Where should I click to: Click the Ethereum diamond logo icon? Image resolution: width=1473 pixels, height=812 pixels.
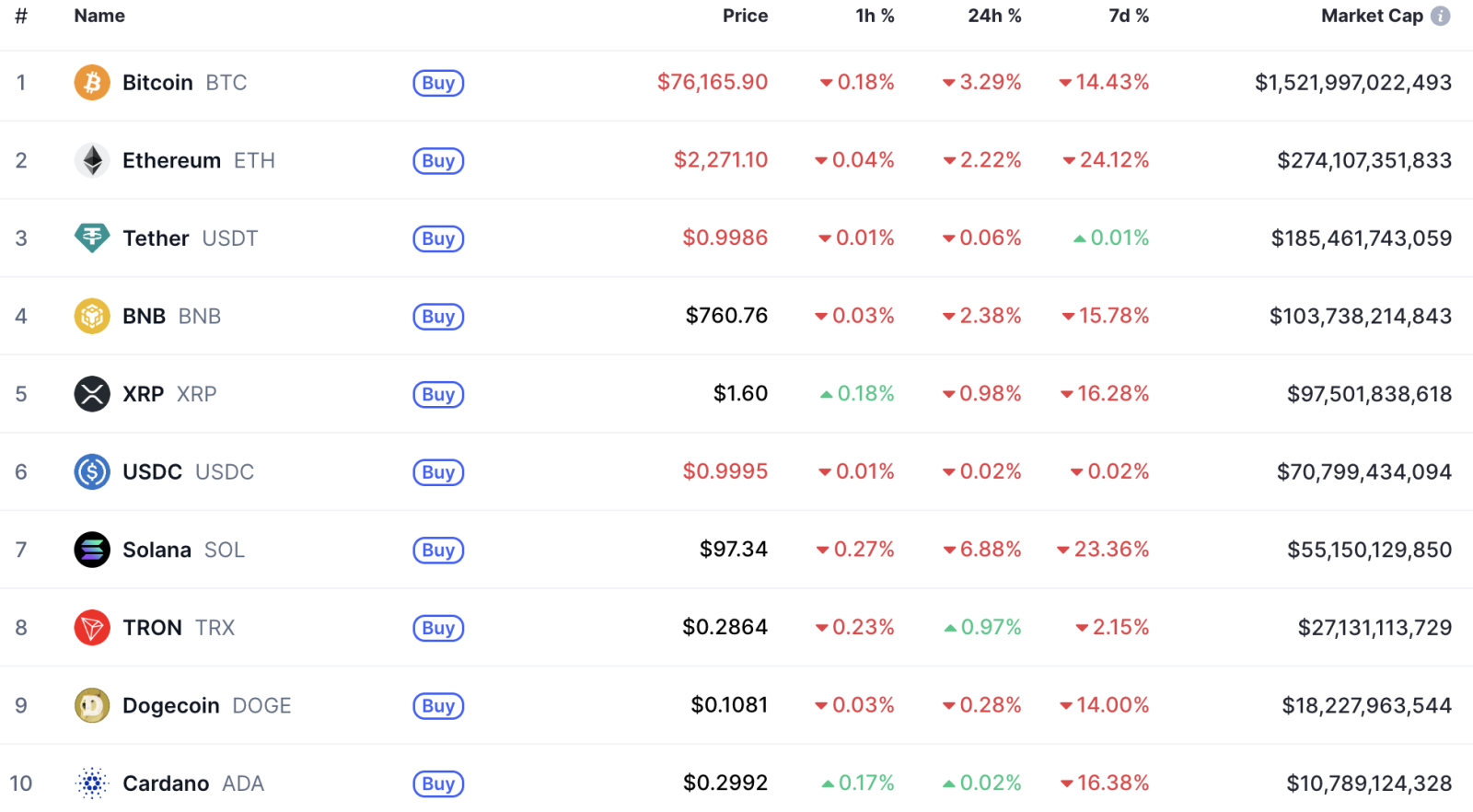92,161
